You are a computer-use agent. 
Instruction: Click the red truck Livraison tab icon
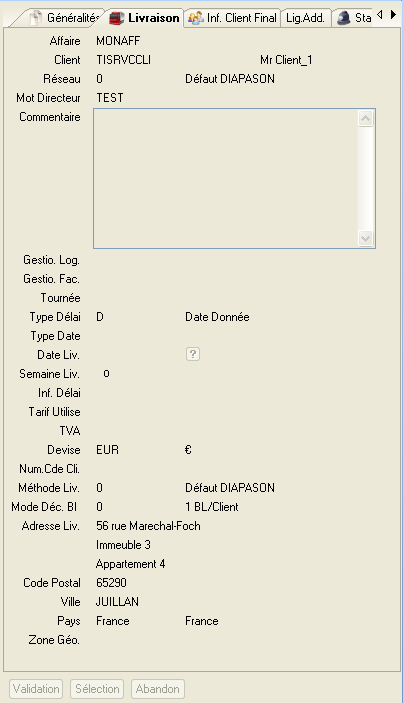click(x=117, y=18)
